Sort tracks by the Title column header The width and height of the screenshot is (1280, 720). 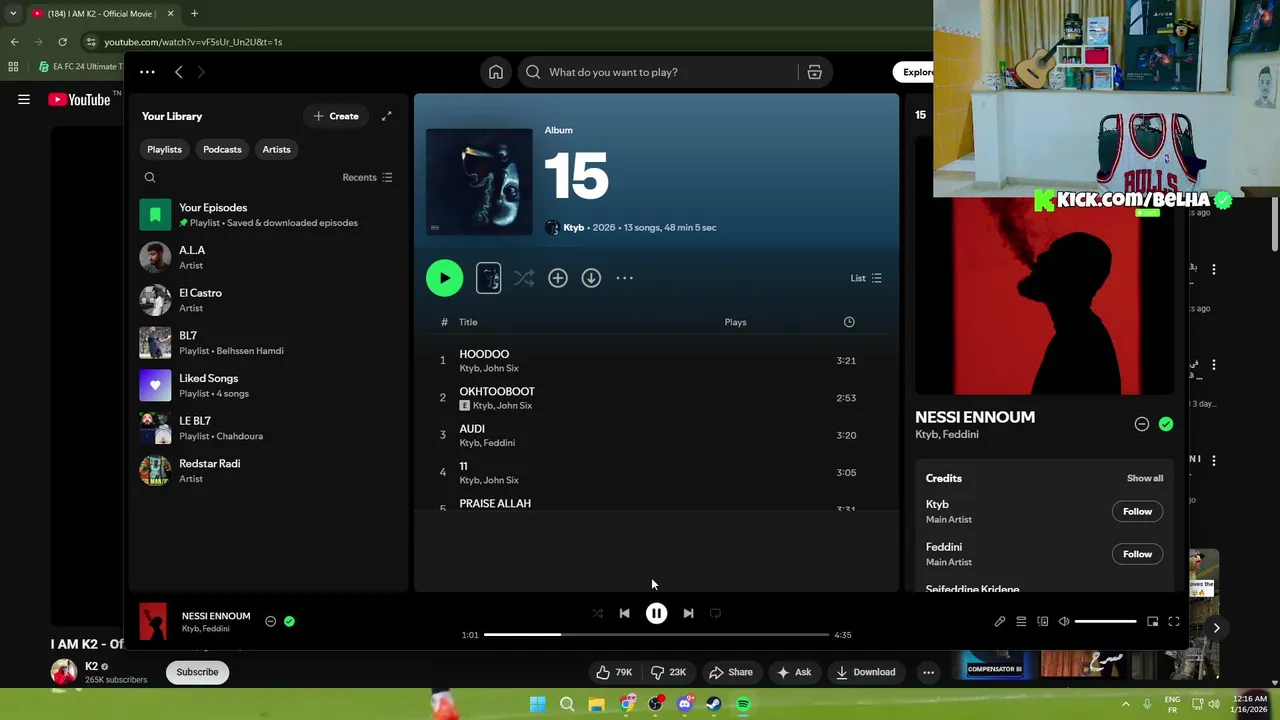pyautogui.click(x=468, y=322)
